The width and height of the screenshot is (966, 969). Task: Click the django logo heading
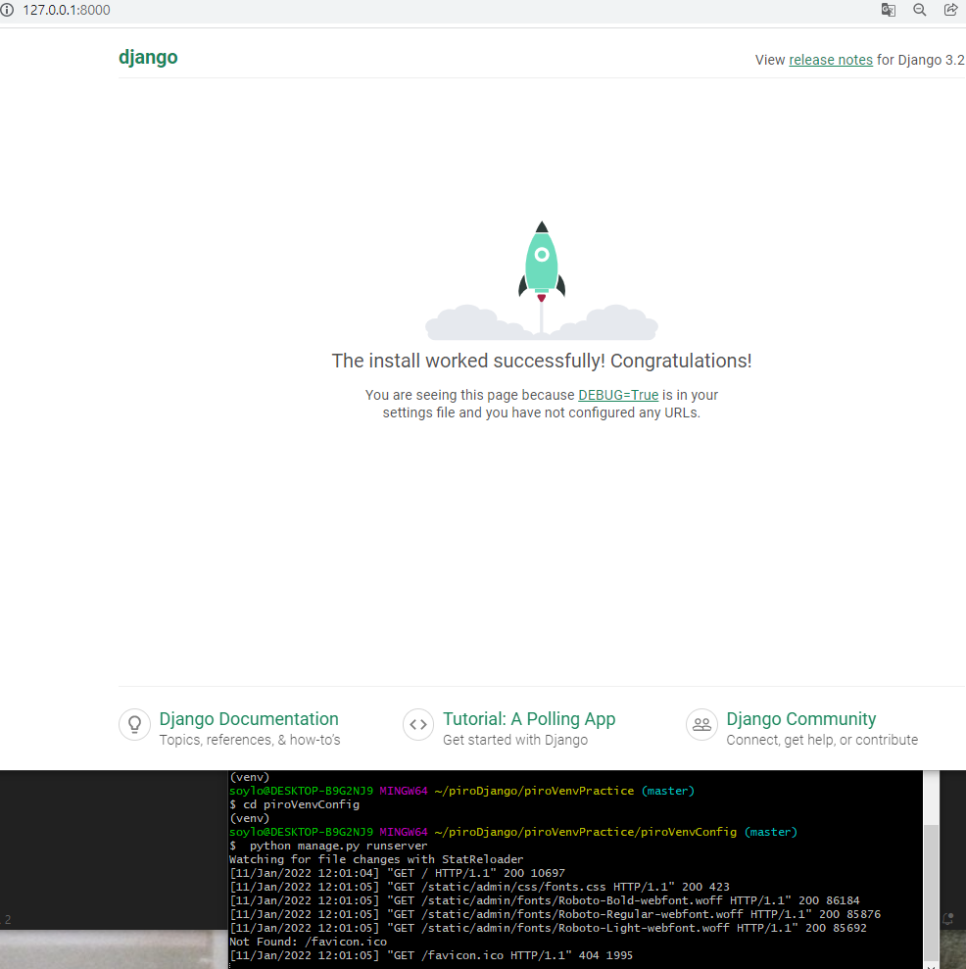(148, 57)
